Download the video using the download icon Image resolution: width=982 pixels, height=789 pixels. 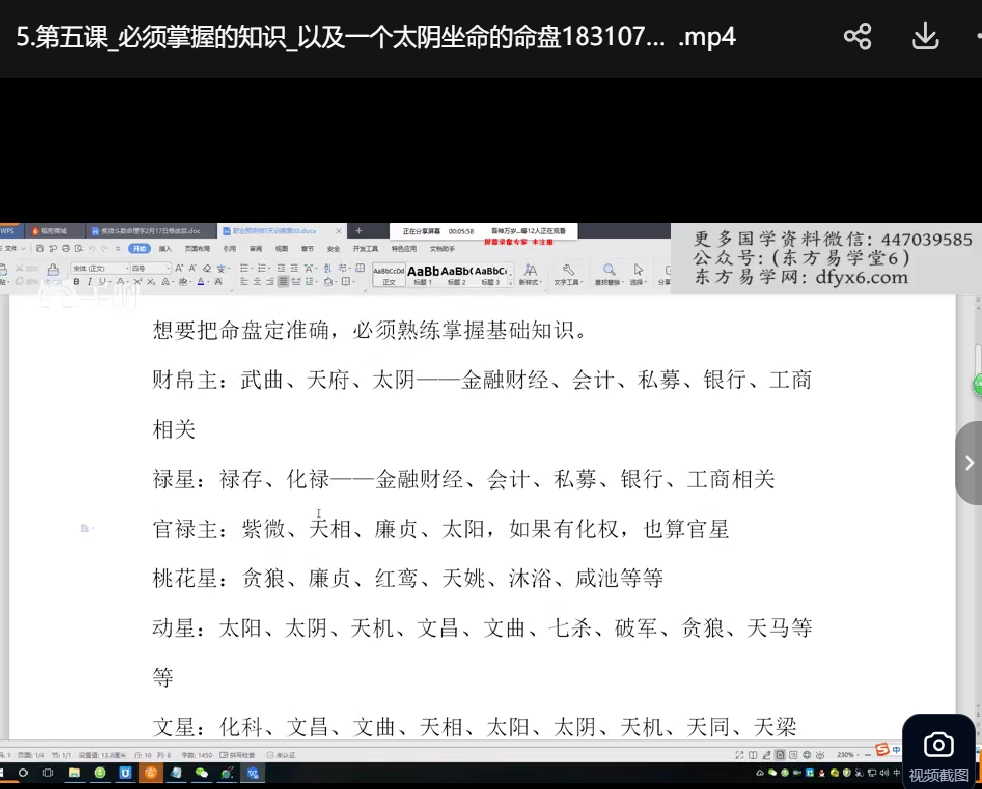tap(925, 37)
